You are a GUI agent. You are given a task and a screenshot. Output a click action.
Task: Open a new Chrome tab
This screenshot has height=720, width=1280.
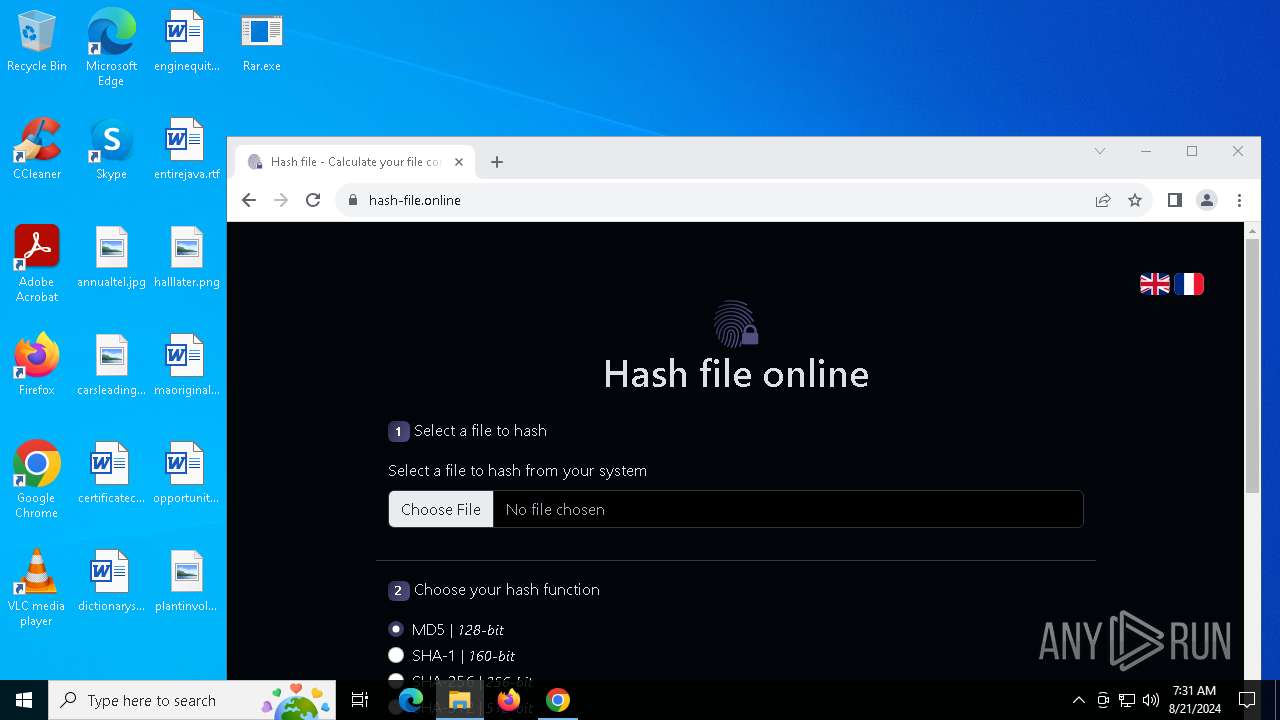tap(497, 162)
